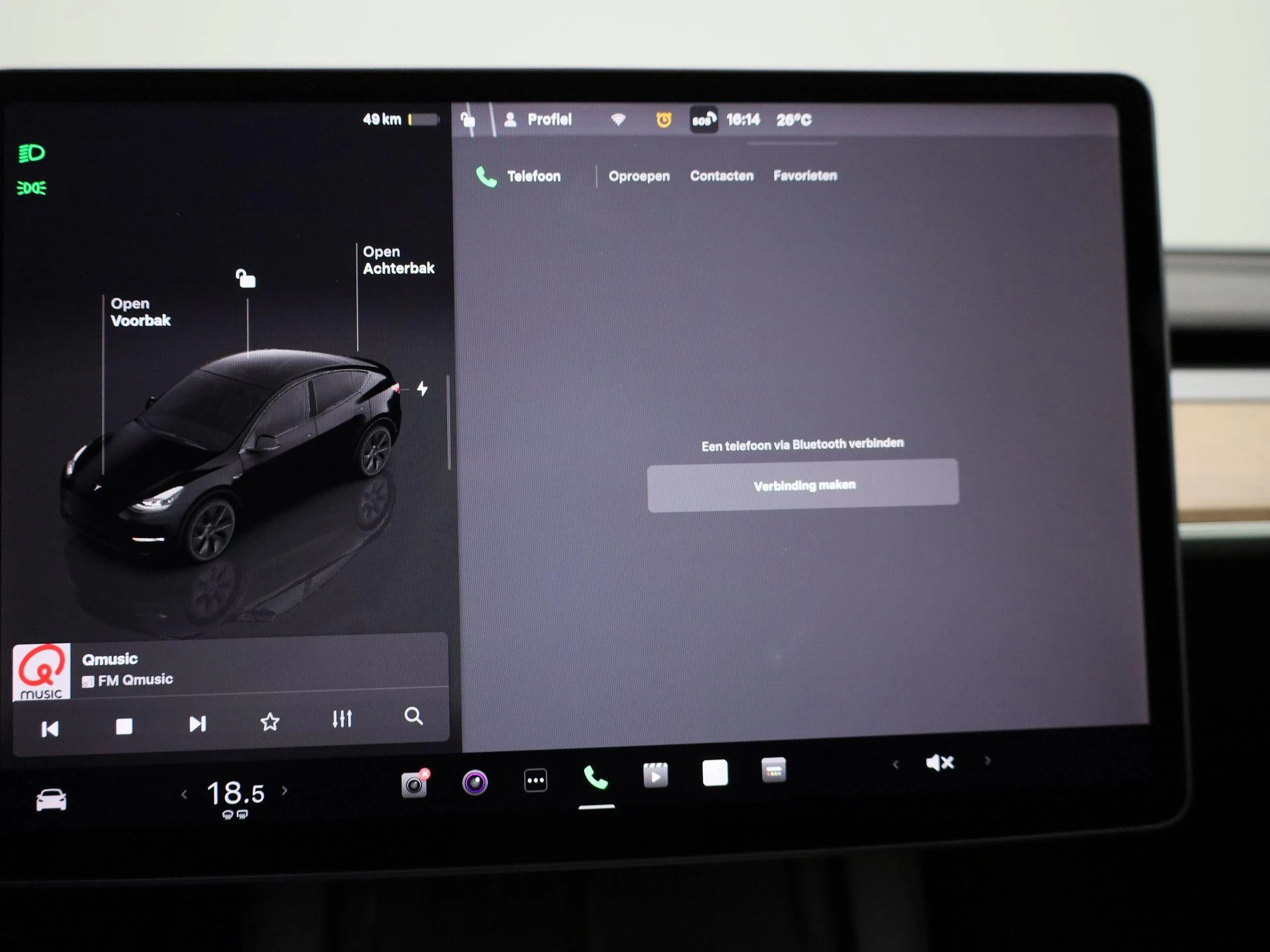Tap the Wi-Fi status icon
Viewport: 1270px width, 952px height.
tap(618, 120)
